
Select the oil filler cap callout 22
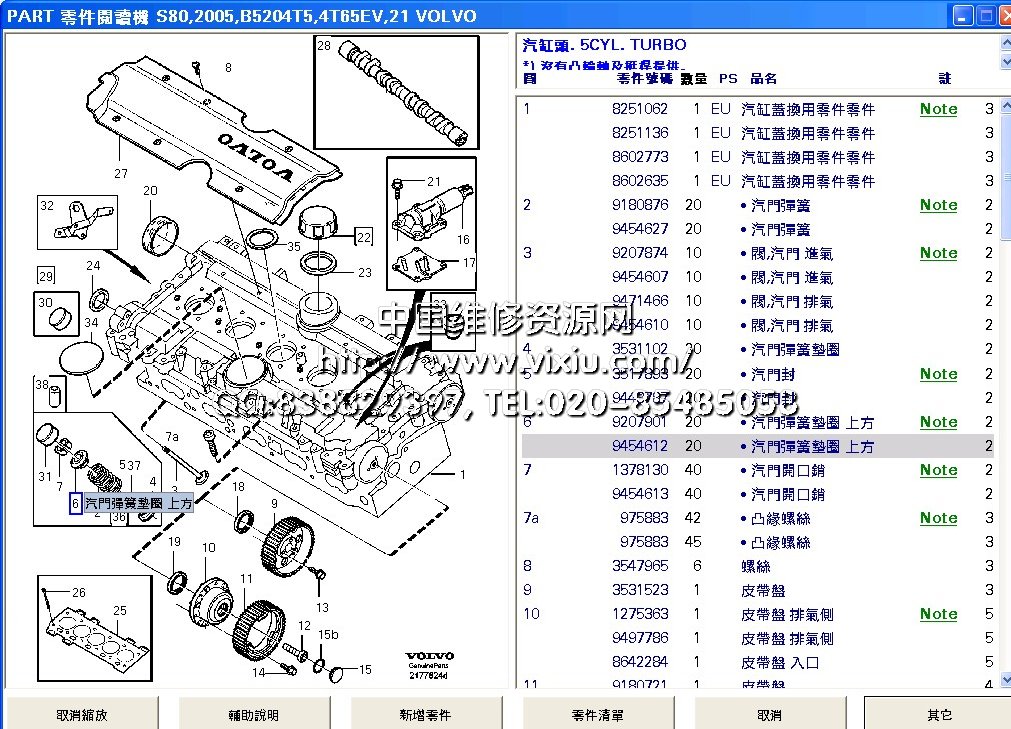click(363, 237)
